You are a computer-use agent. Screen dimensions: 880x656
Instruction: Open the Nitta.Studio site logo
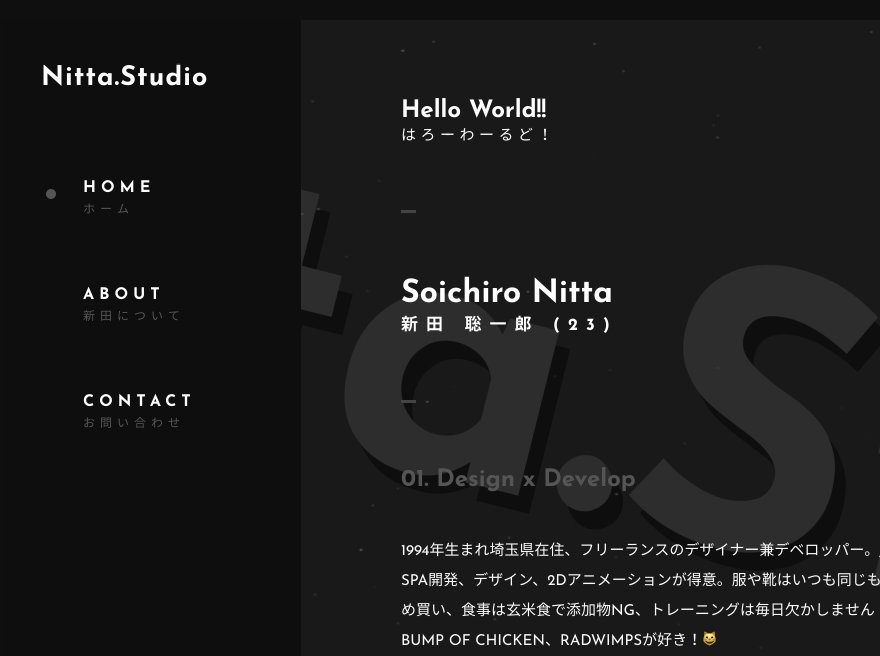point(125,76)
